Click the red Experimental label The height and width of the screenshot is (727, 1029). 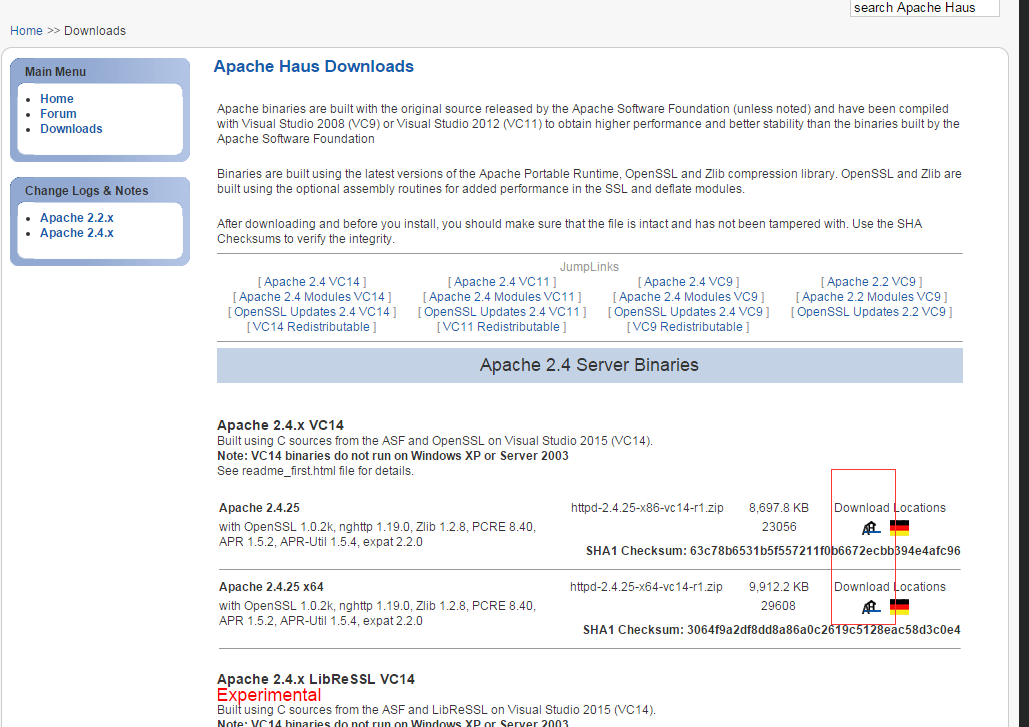269,695
